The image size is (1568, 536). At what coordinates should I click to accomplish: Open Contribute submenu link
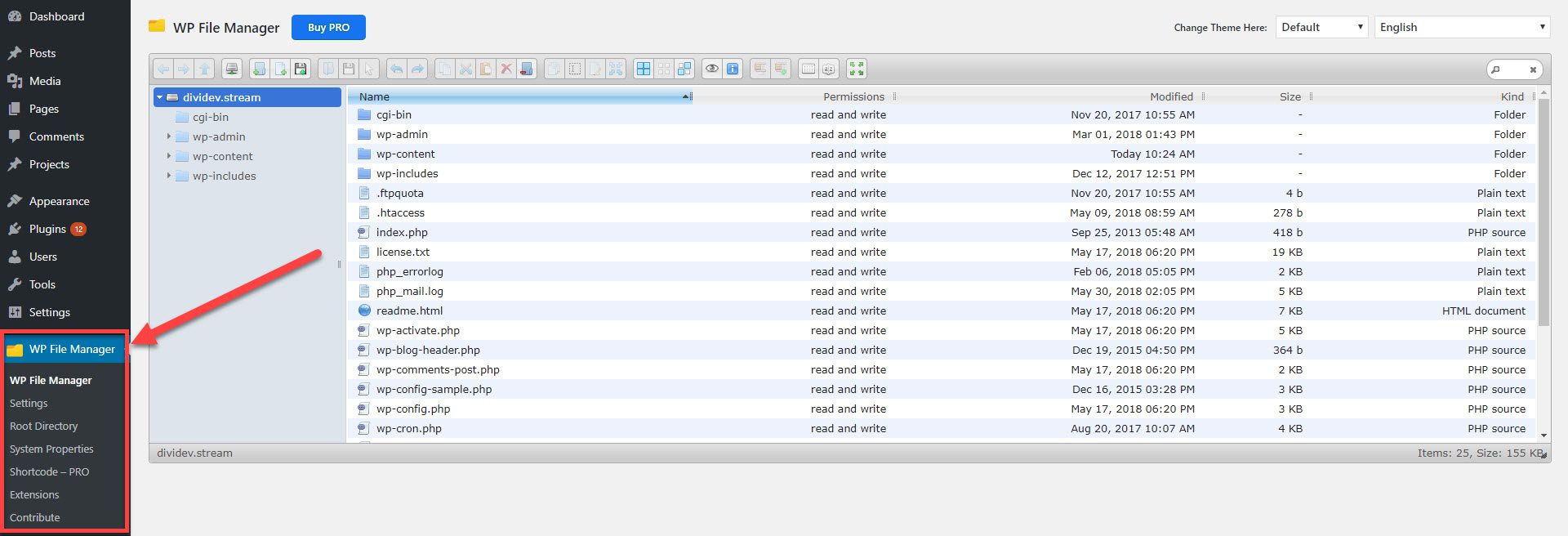point(34,517)
